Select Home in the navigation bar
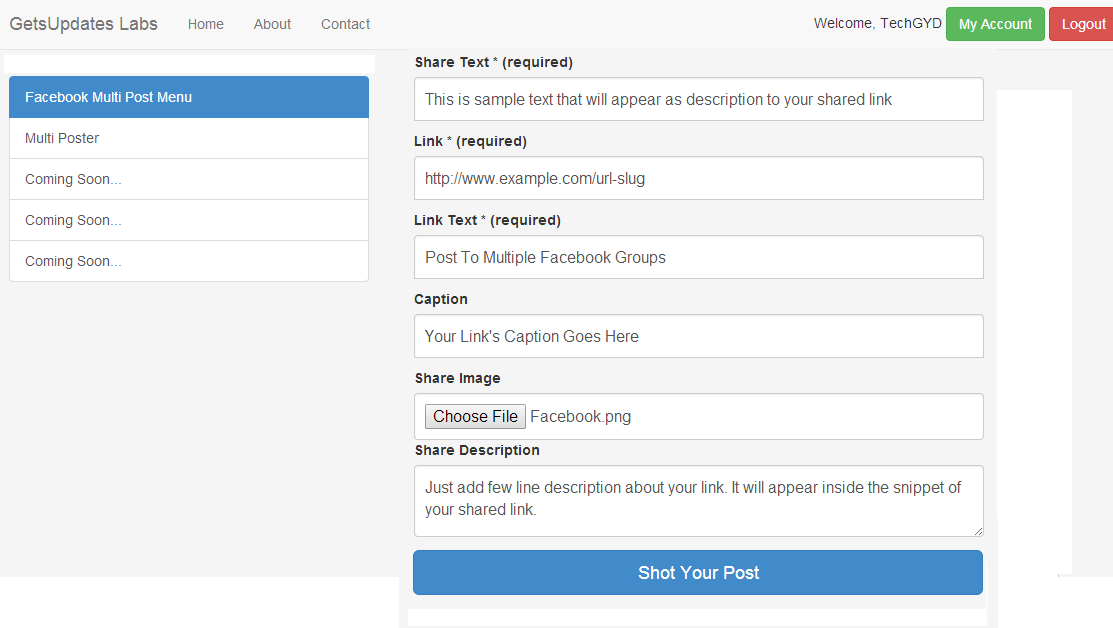The width and height of the screenshot is (1113, 628). (x=205, y=23)
